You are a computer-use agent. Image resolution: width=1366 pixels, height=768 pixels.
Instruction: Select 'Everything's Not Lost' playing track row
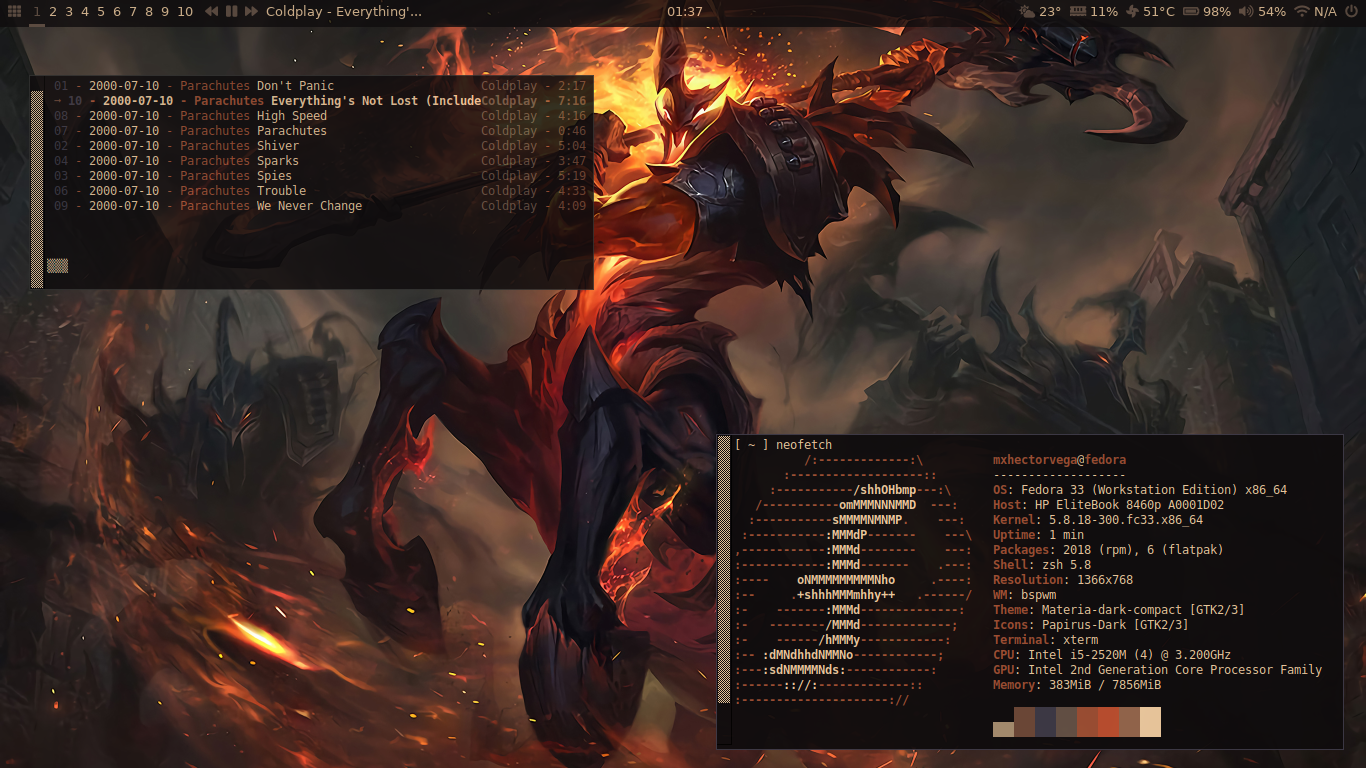point(319,101)
